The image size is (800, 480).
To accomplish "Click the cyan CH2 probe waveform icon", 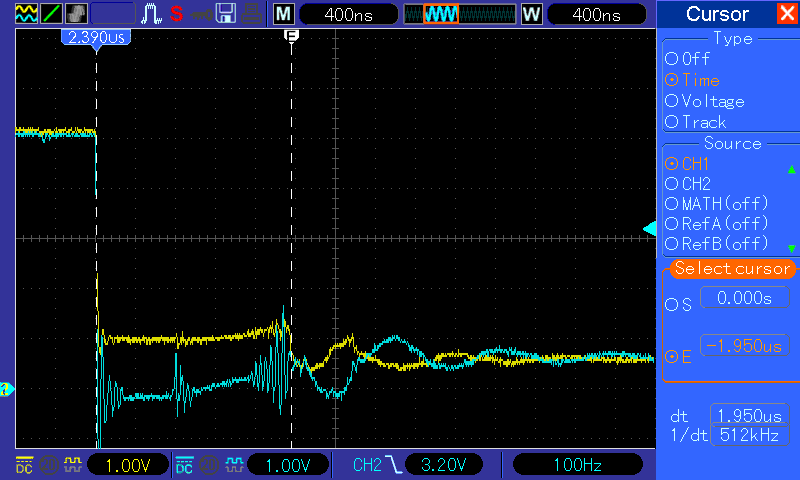I will click(x=234, y=465).
